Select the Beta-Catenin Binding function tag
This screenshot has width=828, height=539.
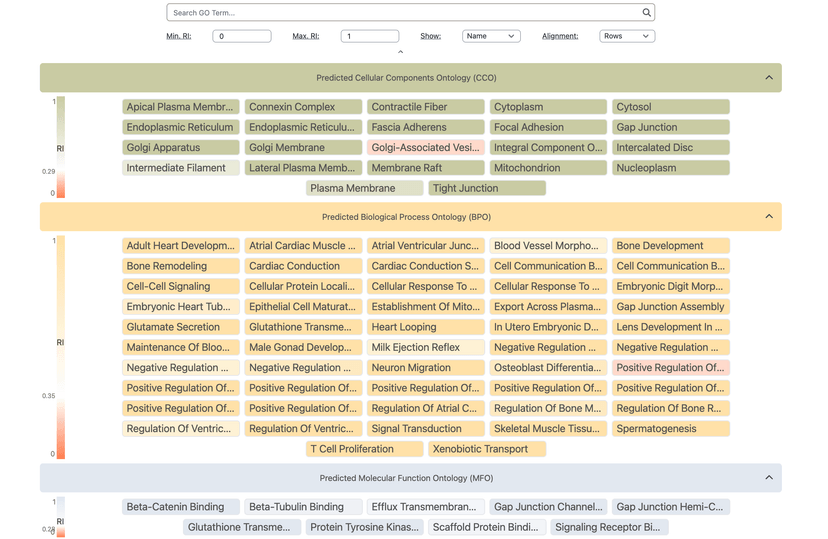point(181,507)
